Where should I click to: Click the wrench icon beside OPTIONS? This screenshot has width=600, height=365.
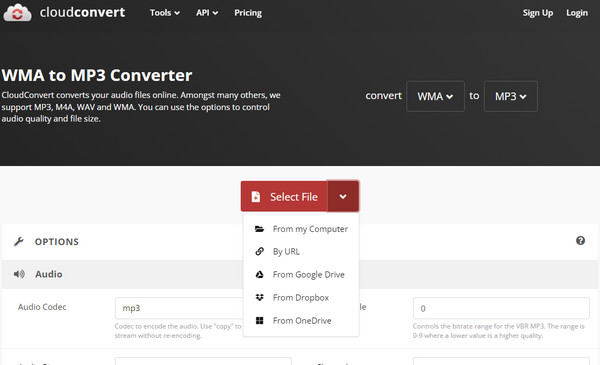click(x=18, y=241)
